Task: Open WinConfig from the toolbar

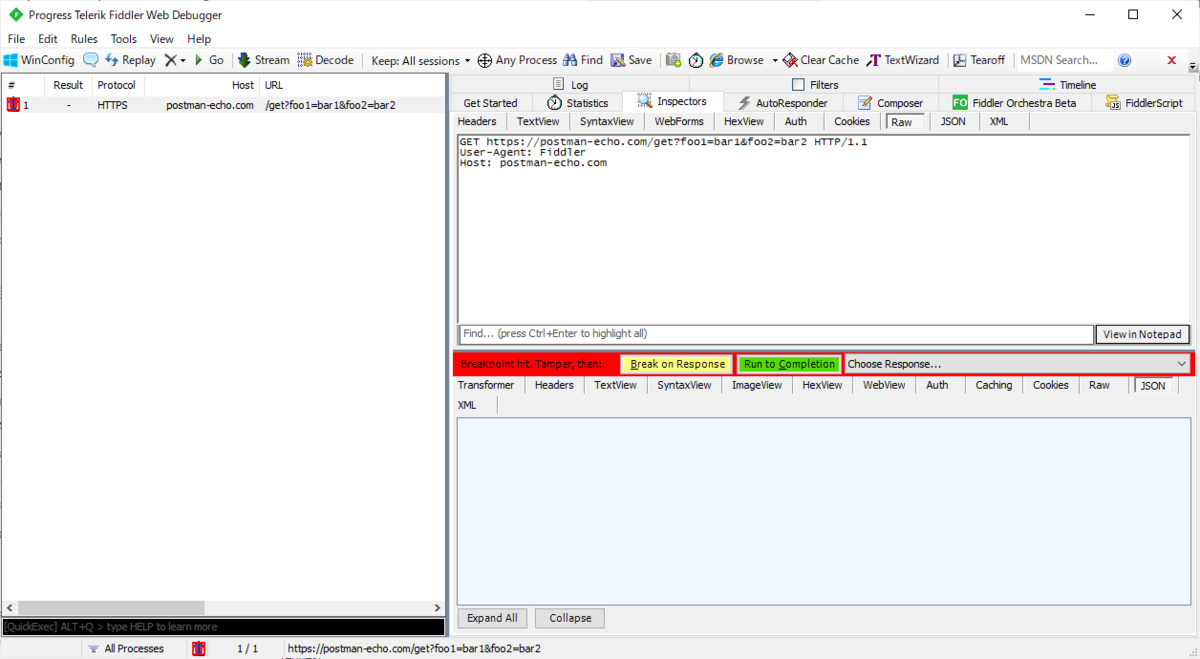Action: tap(40, 60)
